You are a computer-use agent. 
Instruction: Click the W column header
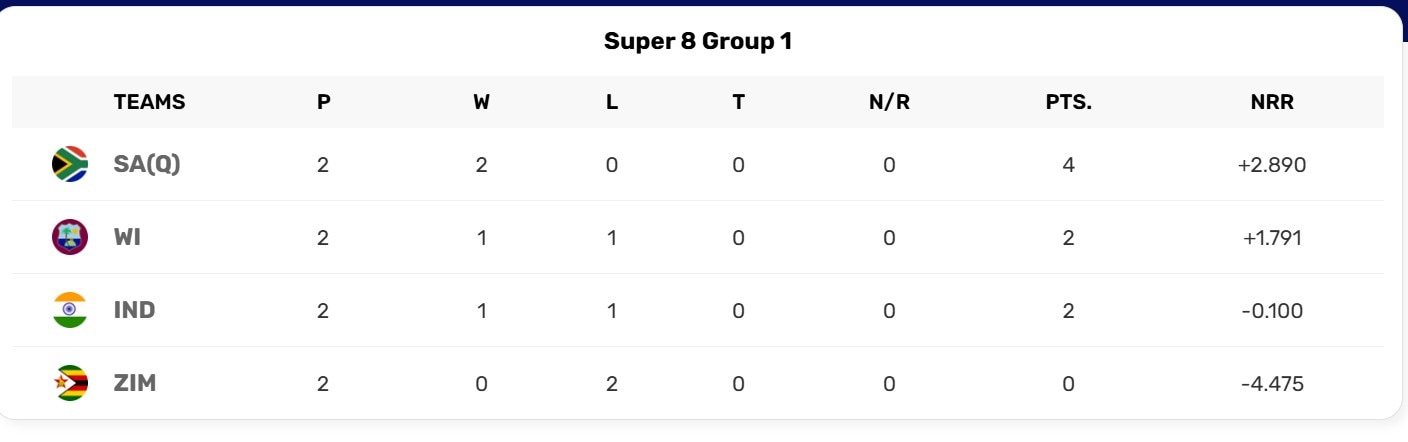click(x=481, y=102)
